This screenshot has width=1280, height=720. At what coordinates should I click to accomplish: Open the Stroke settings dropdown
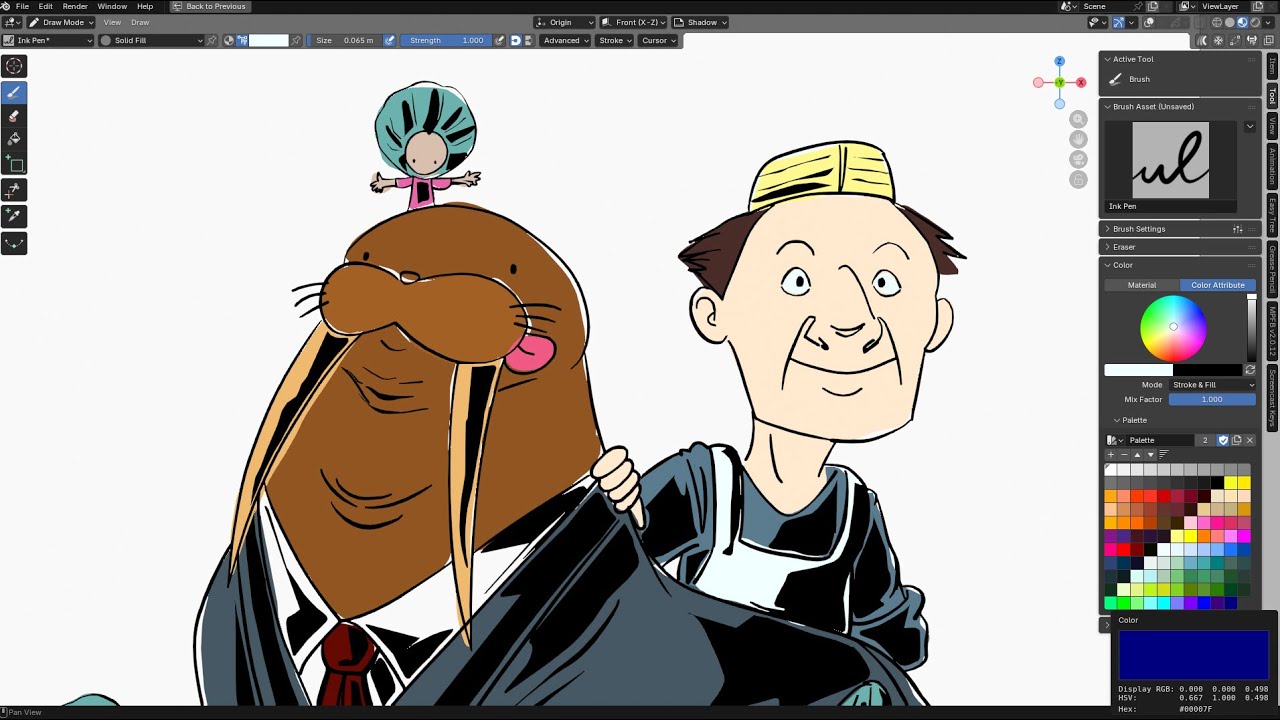tap(615, 40)
